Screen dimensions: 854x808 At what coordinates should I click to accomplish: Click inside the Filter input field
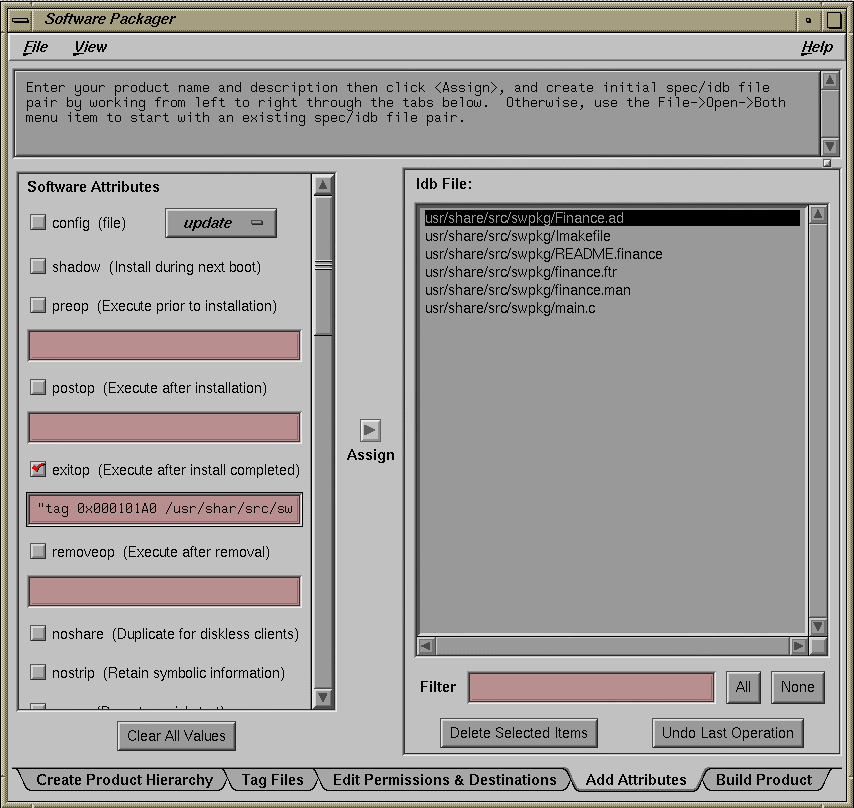pos(590,687)
